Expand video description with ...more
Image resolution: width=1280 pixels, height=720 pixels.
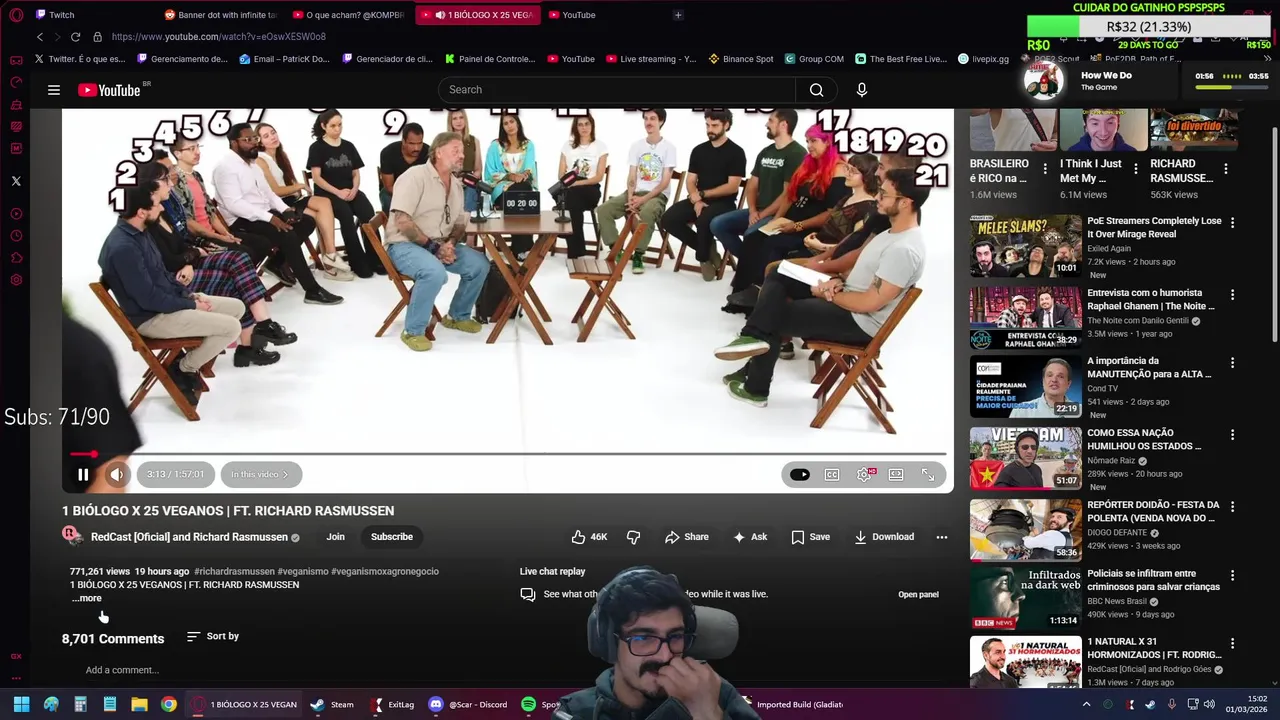(87, 598)
